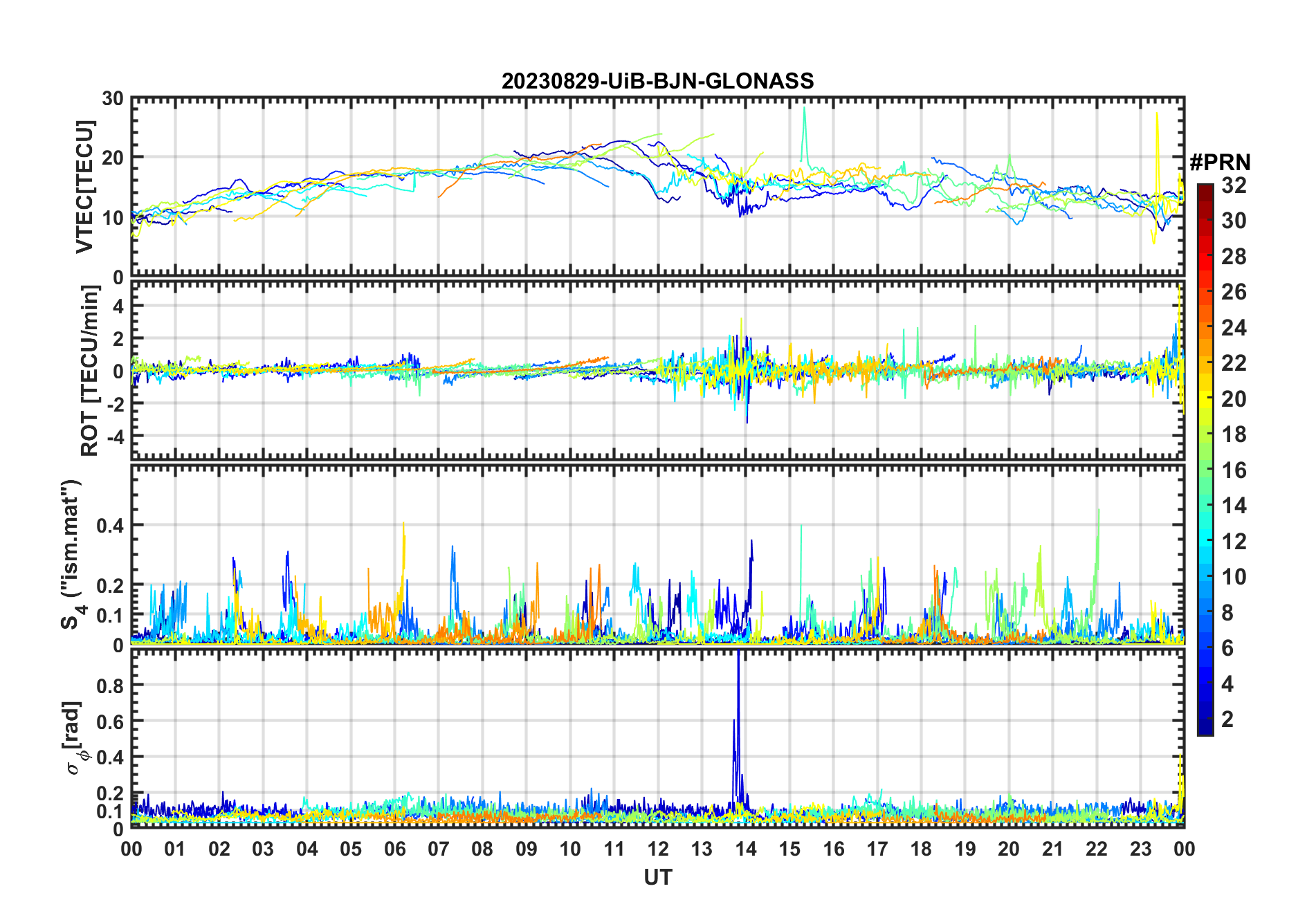The width and height of the screenshot is (1316, 920).
Task: Select the "UT" x-axis label
Action: coord(657,878)
